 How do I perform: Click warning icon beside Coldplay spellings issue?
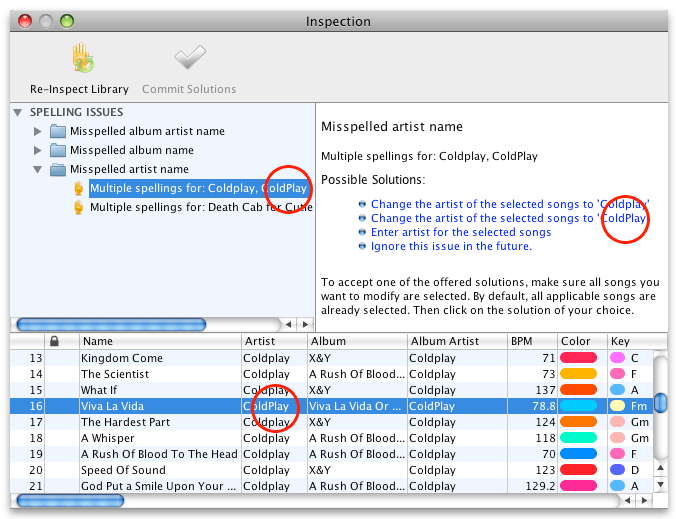[79, 189]
